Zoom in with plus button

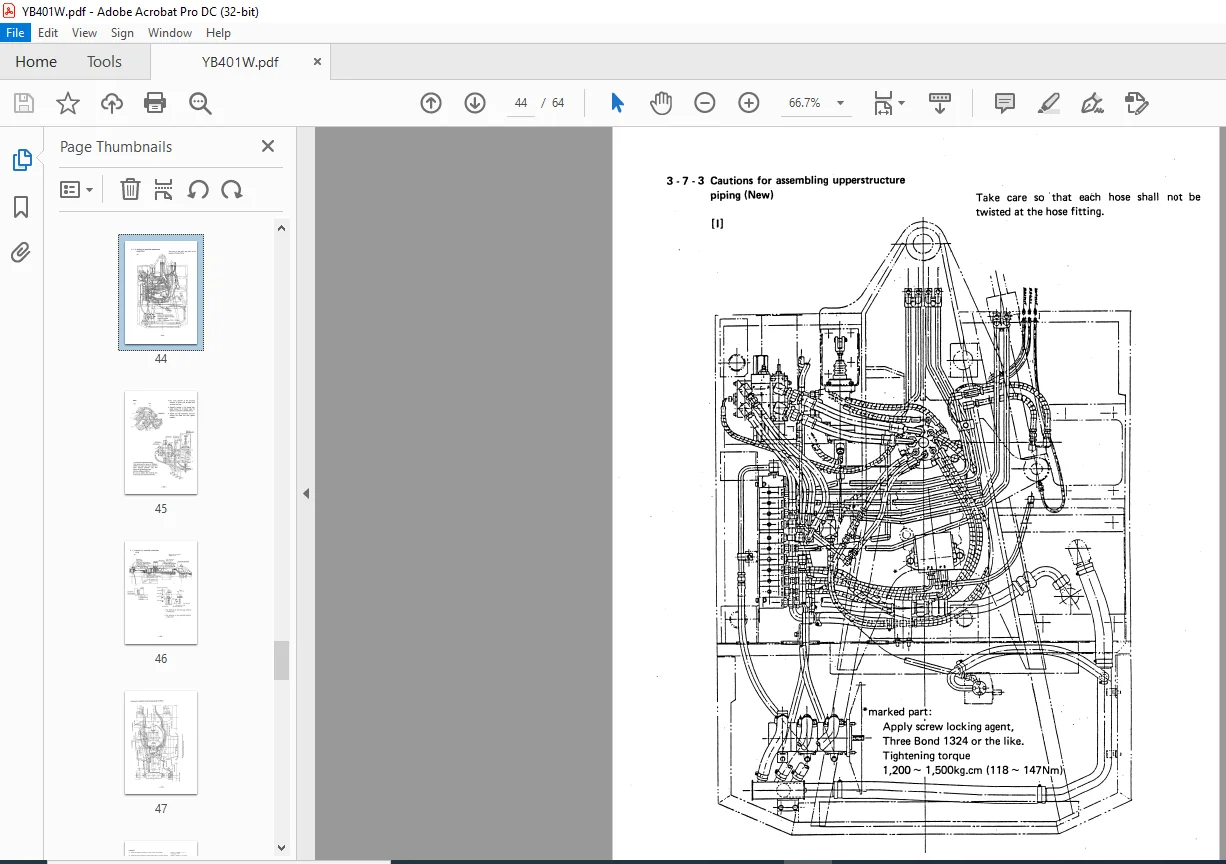[x=749, y=103]
